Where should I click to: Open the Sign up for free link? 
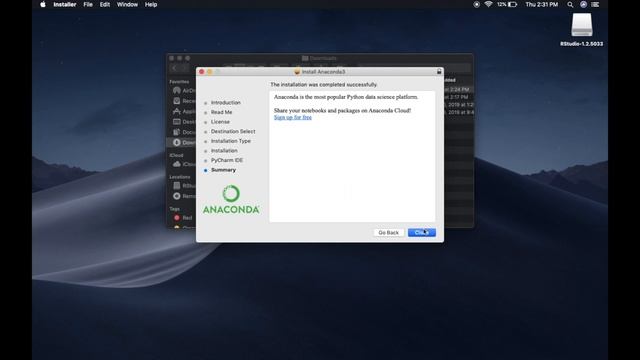coord(293,117)
